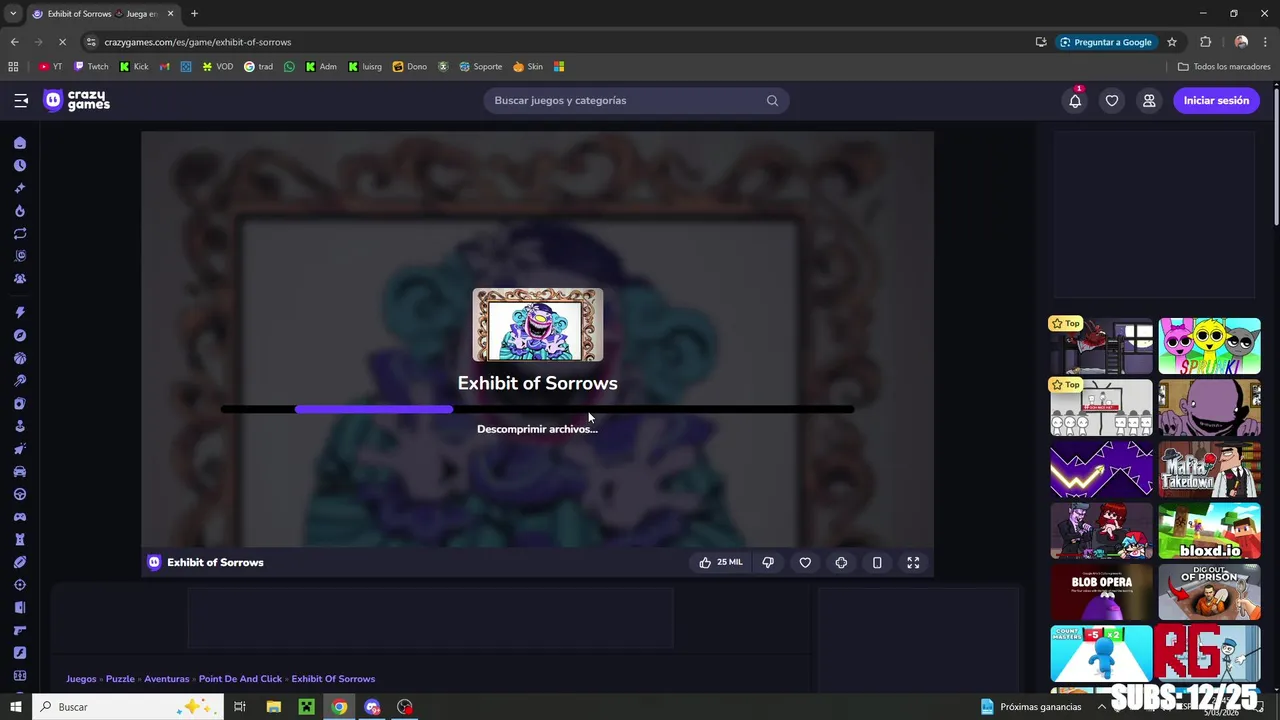Image resolution: width=1280 pixels, height=720 pixels.
Task: Open the Count Masters game thumbnail
Action: click(x=1101, y=653)
